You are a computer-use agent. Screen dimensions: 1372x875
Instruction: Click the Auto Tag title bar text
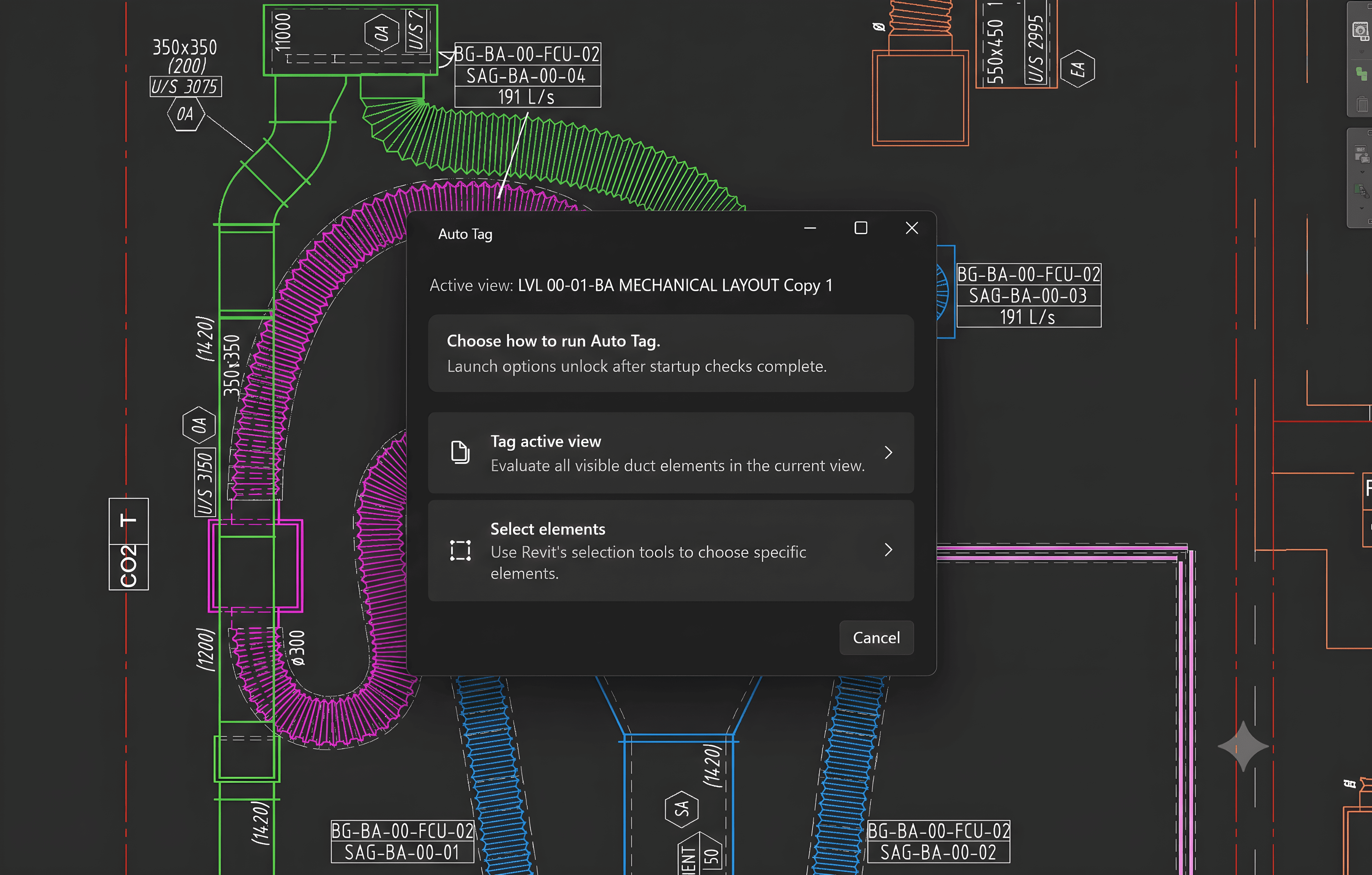[465, 234]
